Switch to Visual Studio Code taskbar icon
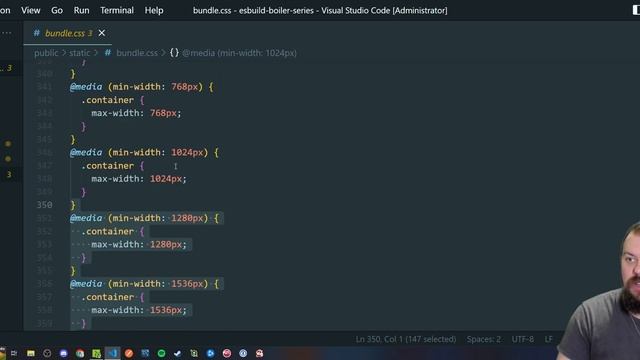Viewport: 640px width, 360px height. tap(112, 353)
